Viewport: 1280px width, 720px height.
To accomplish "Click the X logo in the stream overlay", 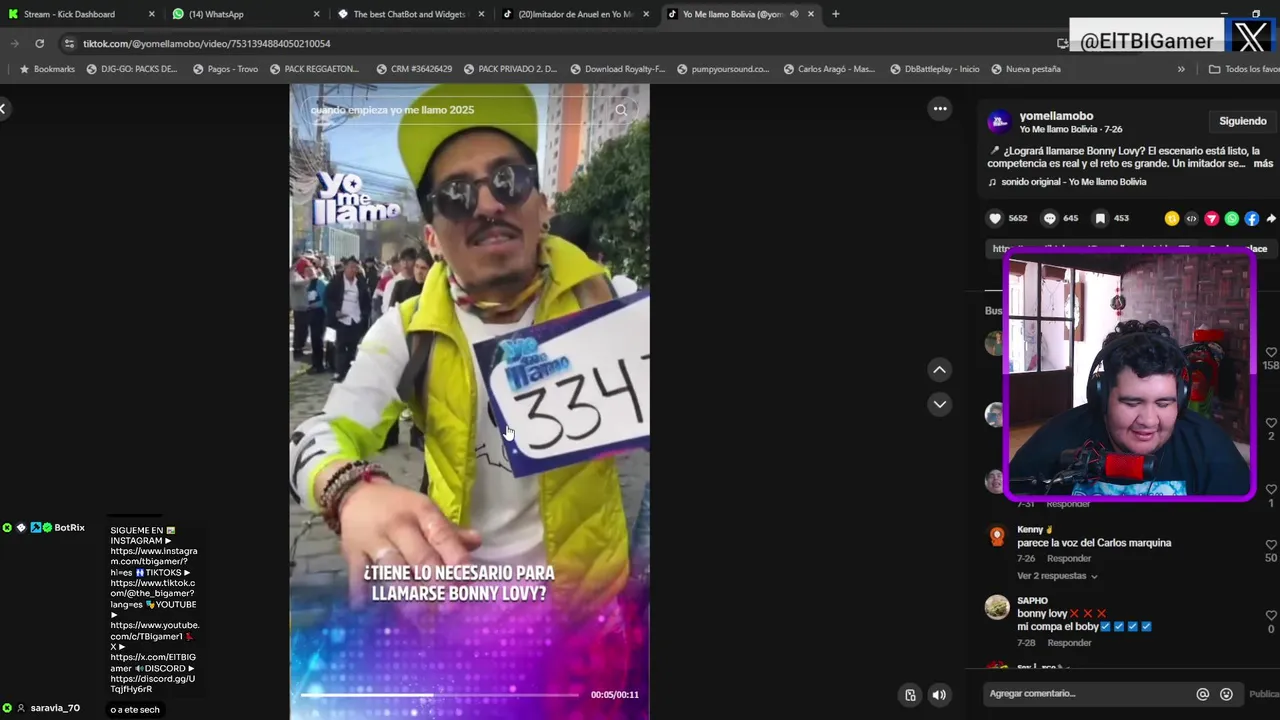I will [1250, 39].
